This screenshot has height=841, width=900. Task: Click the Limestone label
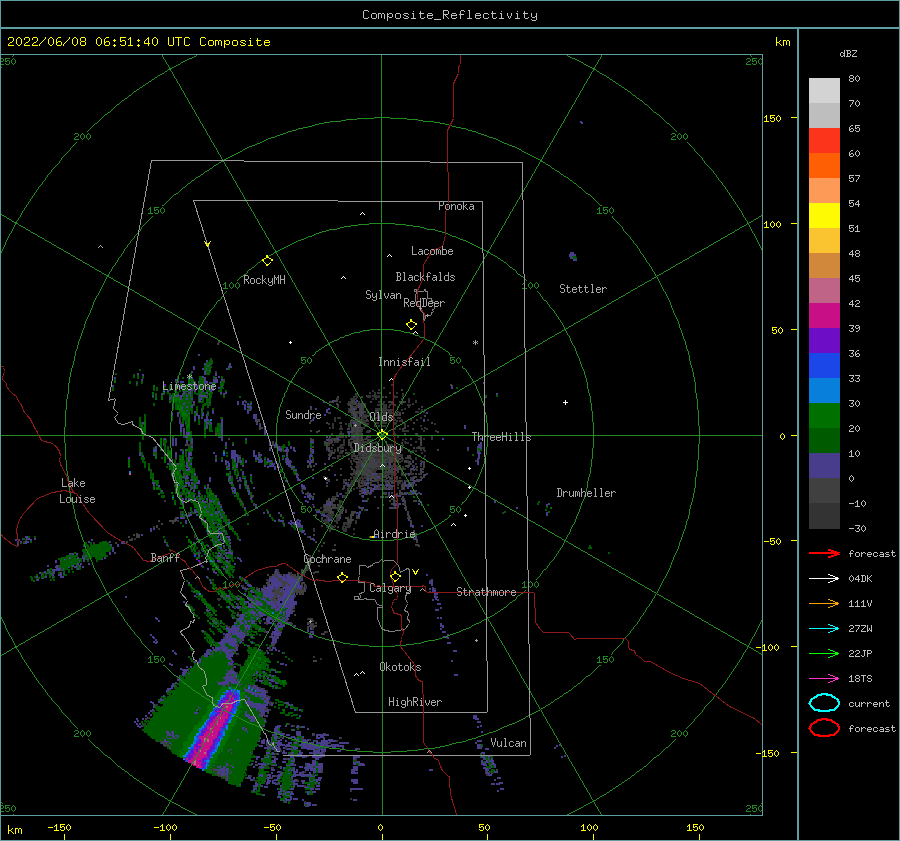189,386
